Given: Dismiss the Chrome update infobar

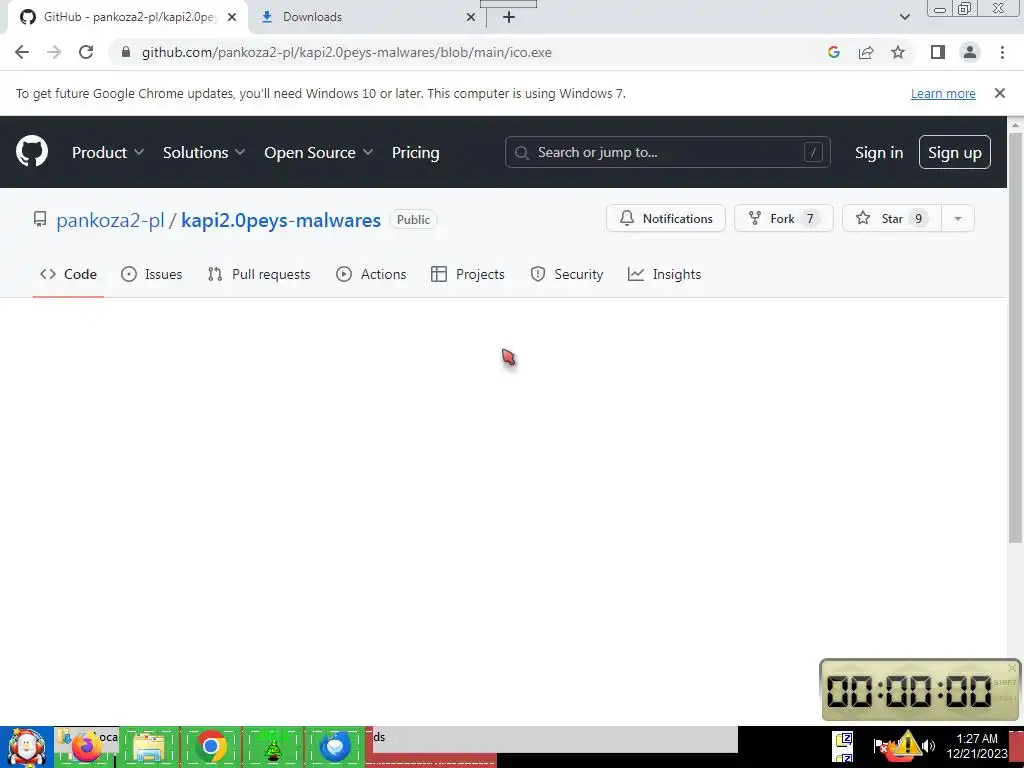Looking at the screenshot, I should tap(999, 93).
